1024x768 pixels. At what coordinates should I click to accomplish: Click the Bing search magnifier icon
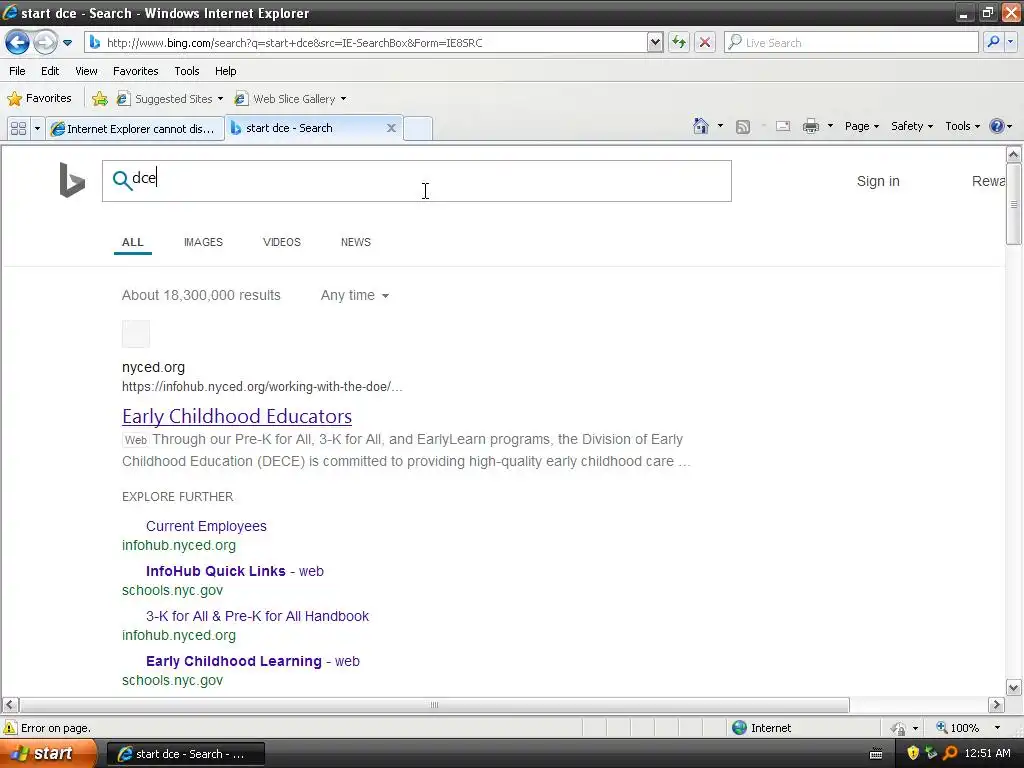121,180
